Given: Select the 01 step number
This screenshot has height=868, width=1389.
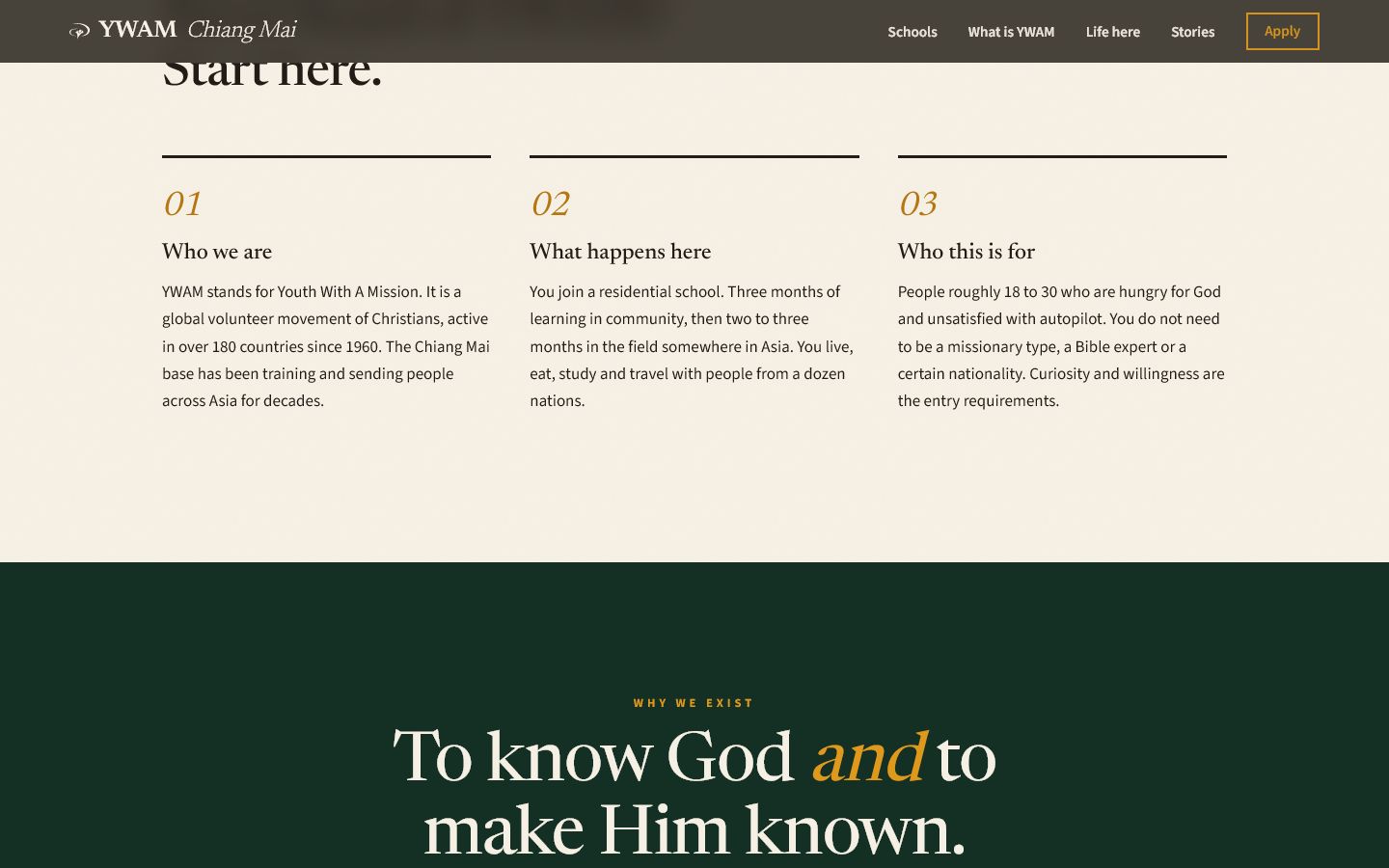Looking at the screenshot, I should (182, 203).
